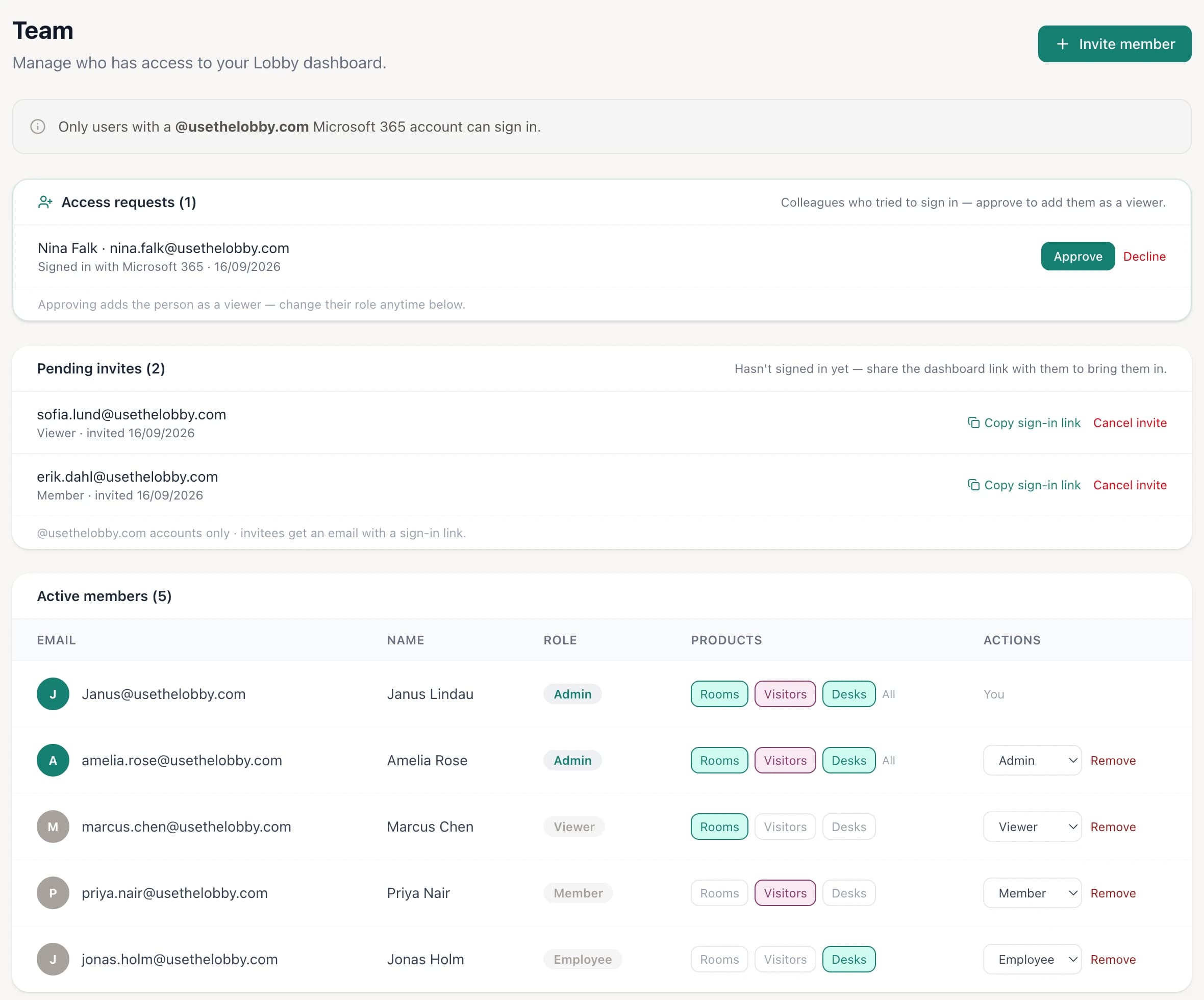Enable Desks access for Marcus Chen
The width and height of the screenshot is (1204, 1000).
[x=848, y=826]
